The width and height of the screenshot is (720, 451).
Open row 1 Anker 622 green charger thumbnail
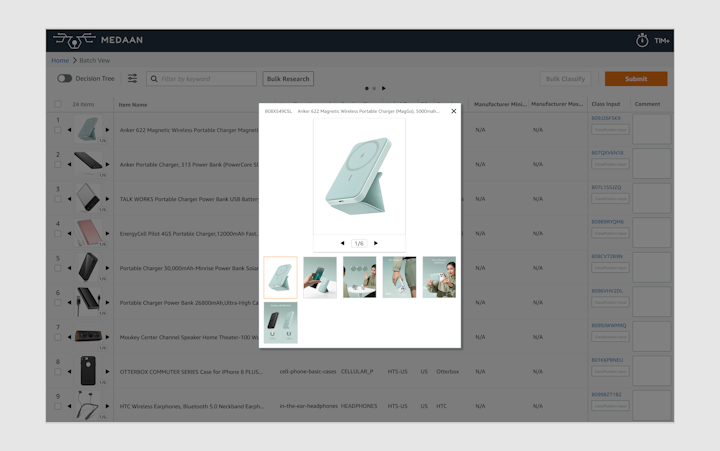[88, 129]
